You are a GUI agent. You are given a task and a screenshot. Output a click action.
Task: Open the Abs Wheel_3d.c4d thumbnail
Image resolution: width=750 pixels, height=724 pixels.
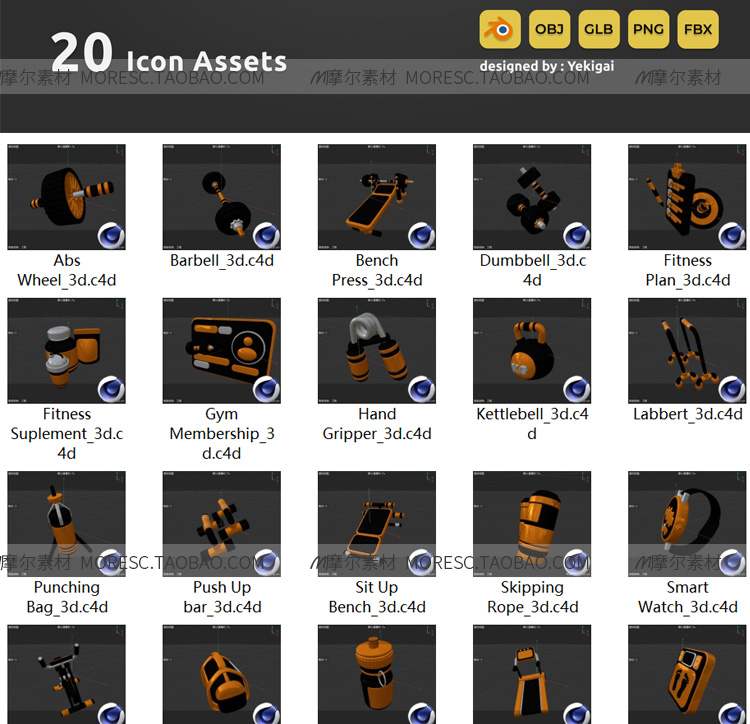pyautogui.click(x=66, y=197)
